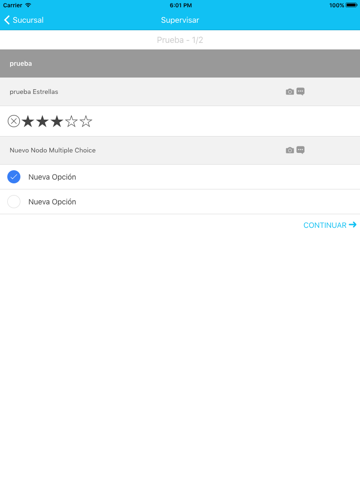Tap the Wi-Fi icon in status bar
The width and height of the screenshot is (360, 480).
(x=28, y=5)
